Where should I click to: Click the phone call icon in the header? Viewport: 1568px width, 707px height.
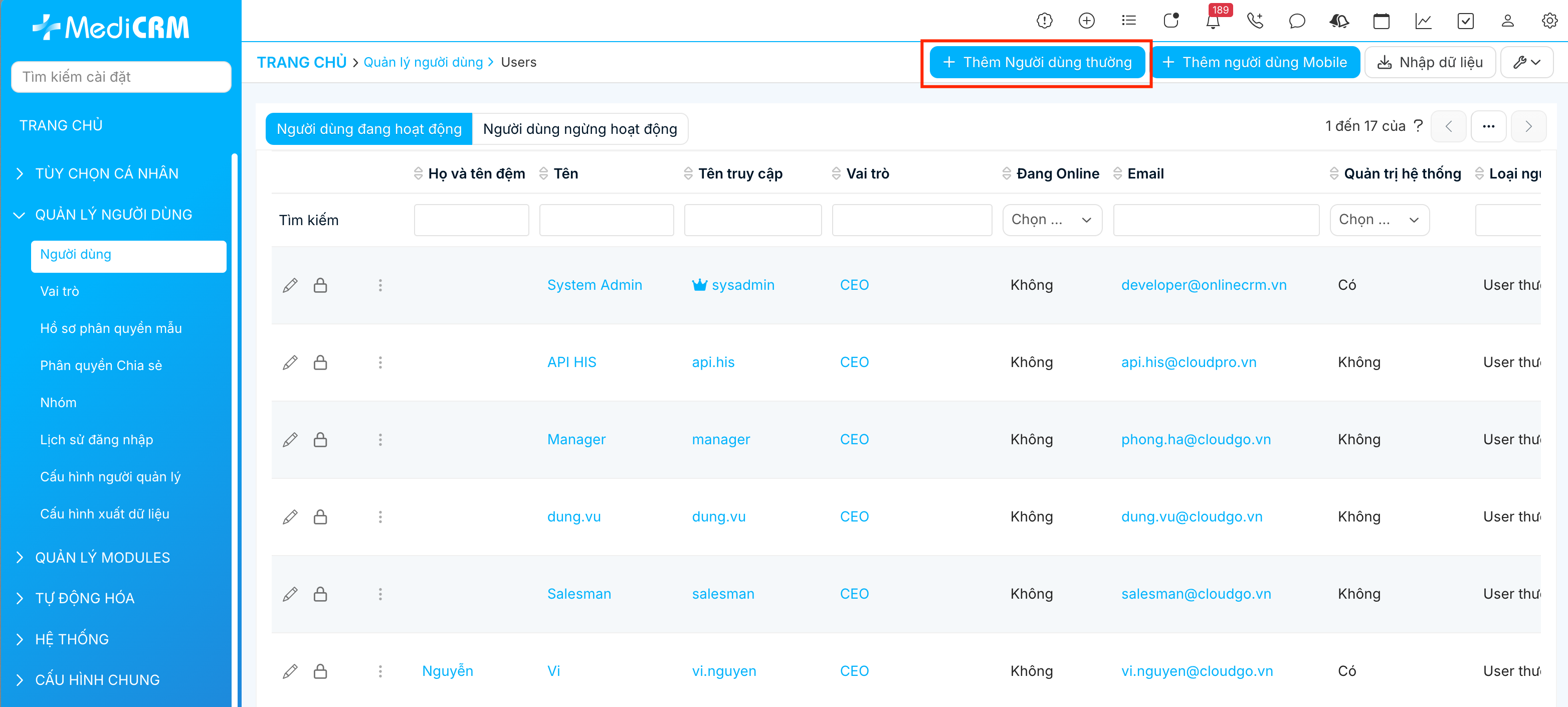[x=1255, y=22]
